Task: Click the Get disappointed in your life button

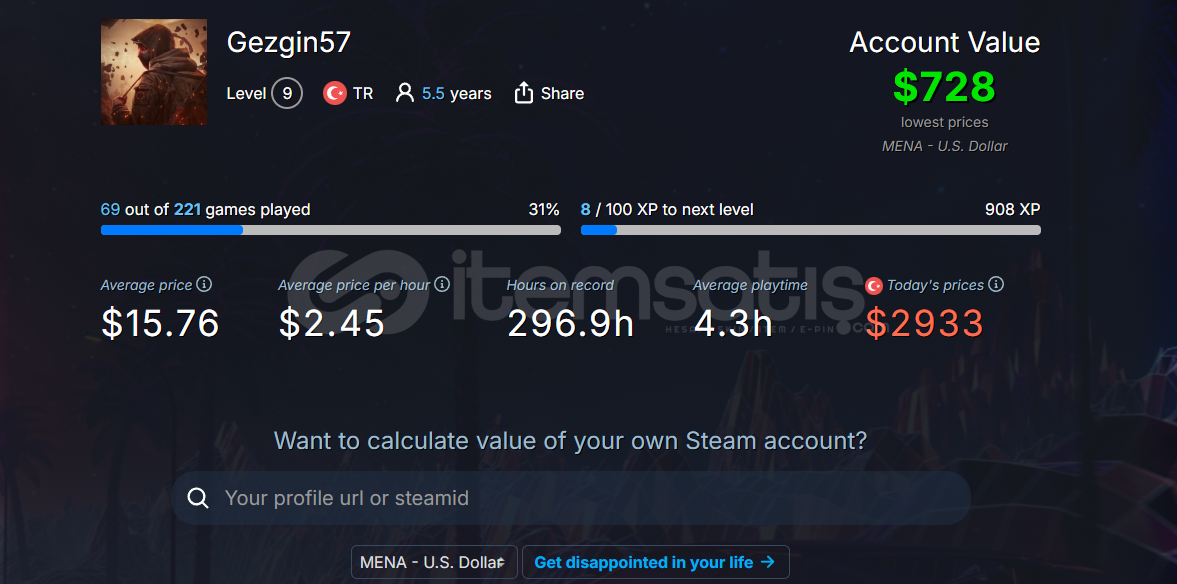Action: point(655,562)
